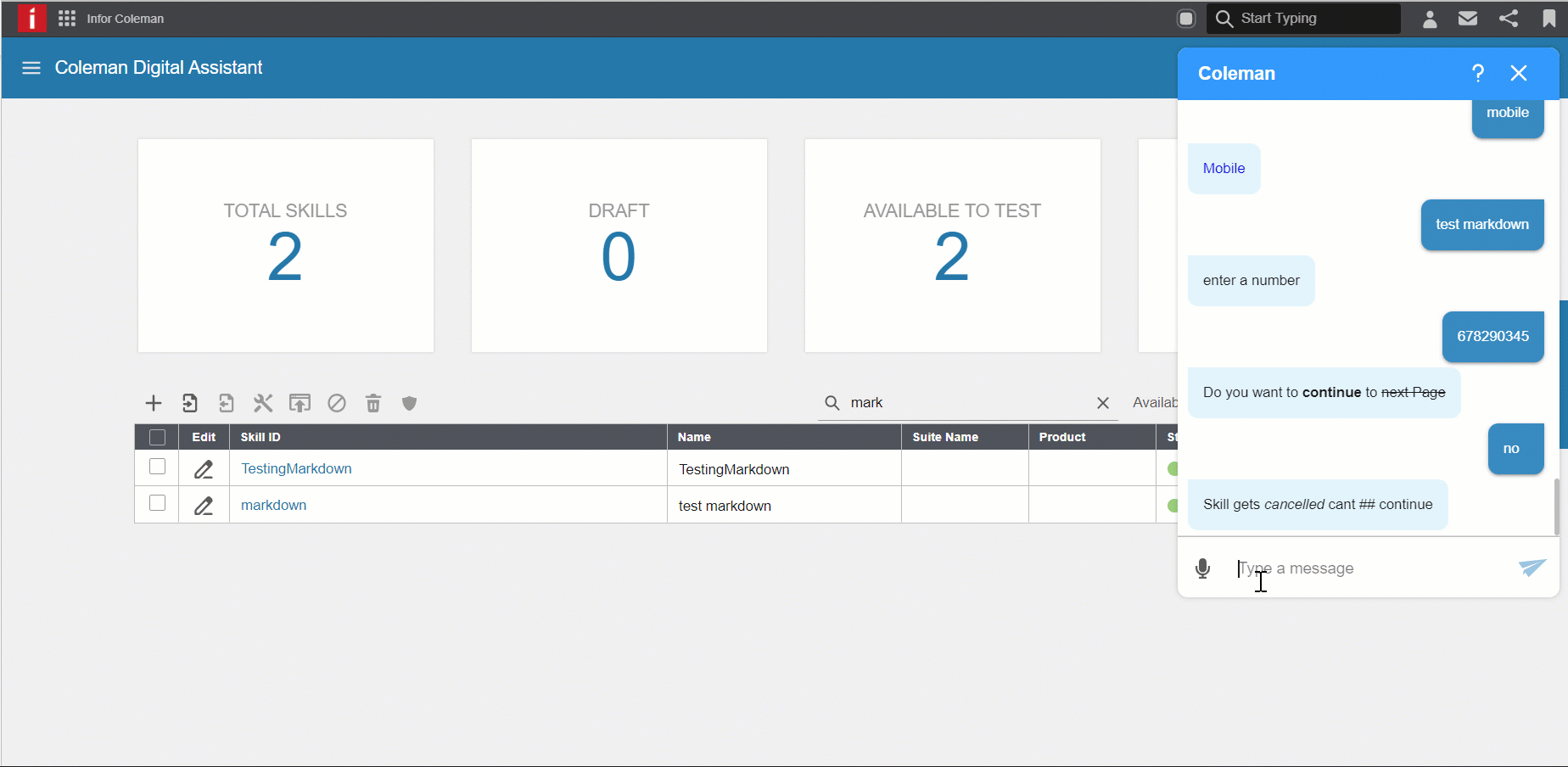Click the search magnifier in skills filter
Viewport: 1568px width, 767px height.
tap(832, 403)
